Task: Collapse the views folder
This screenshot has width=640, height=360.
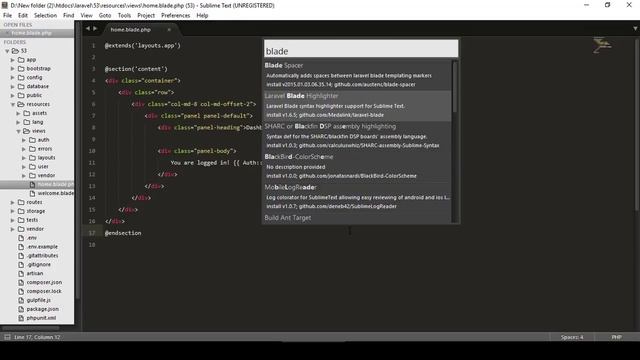Action: 18,131
